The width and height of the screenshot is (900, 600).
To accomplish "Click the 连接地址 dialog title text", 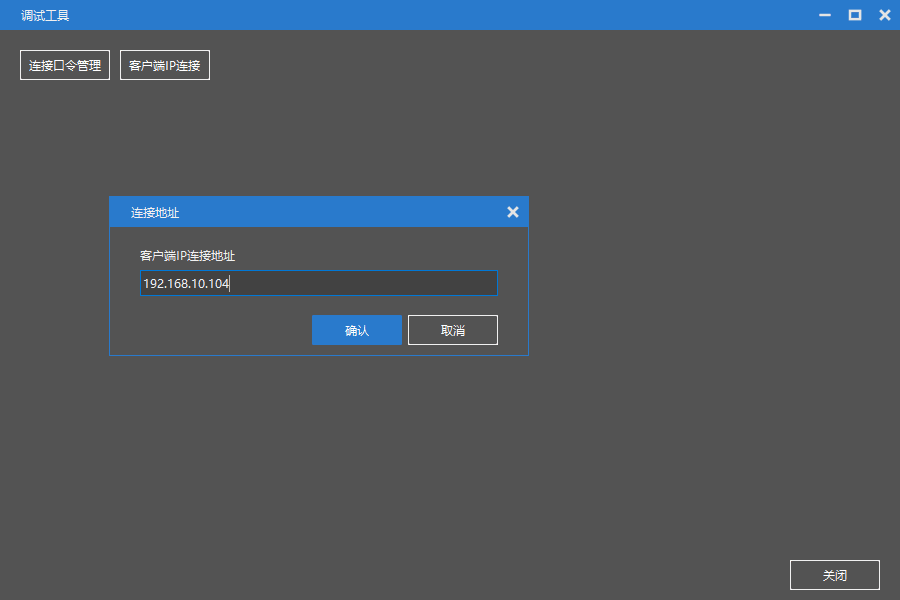I will click(x=155, y=213).
